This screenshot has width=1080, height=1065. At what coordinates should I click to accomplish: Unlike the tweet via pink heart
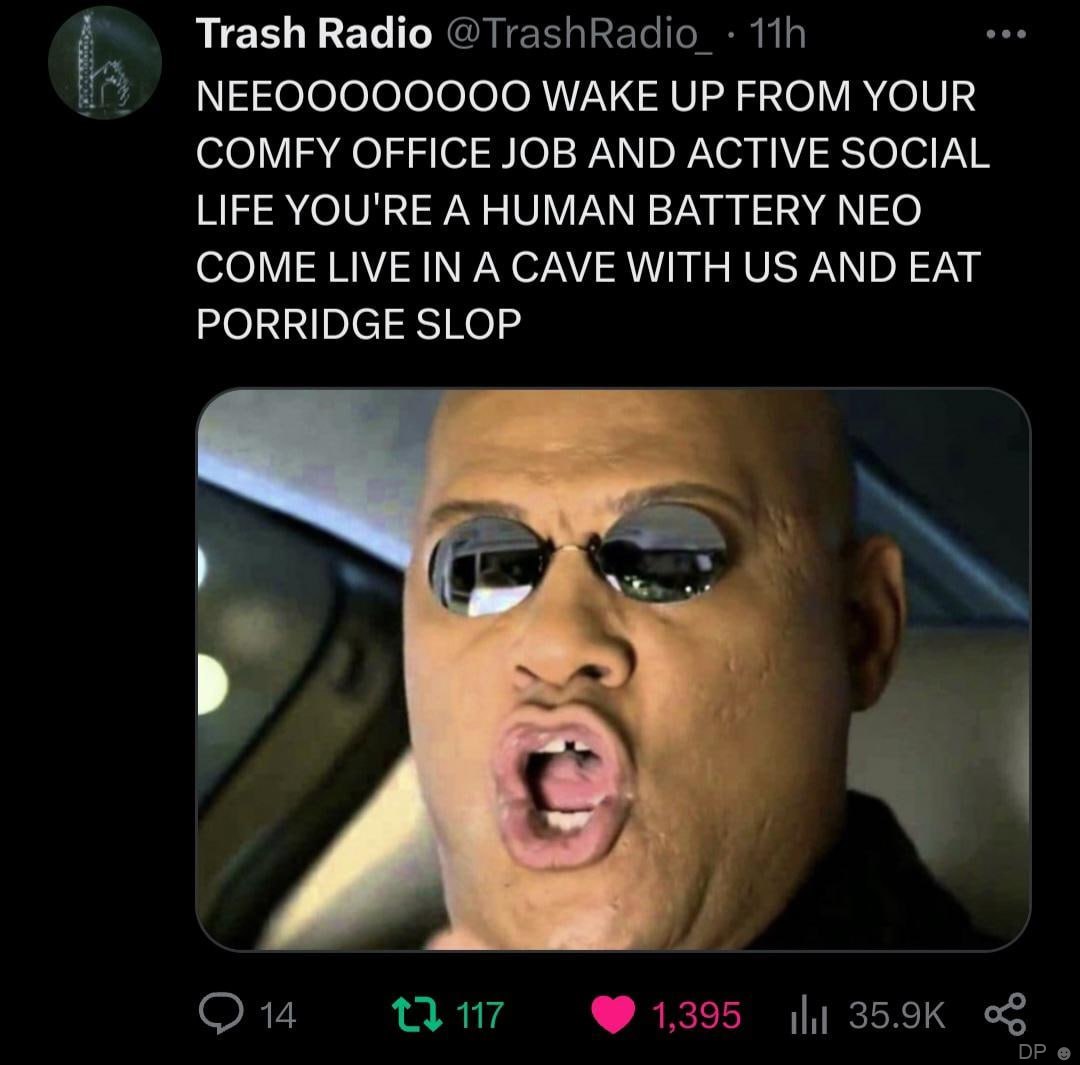(x=612, y=1015)
